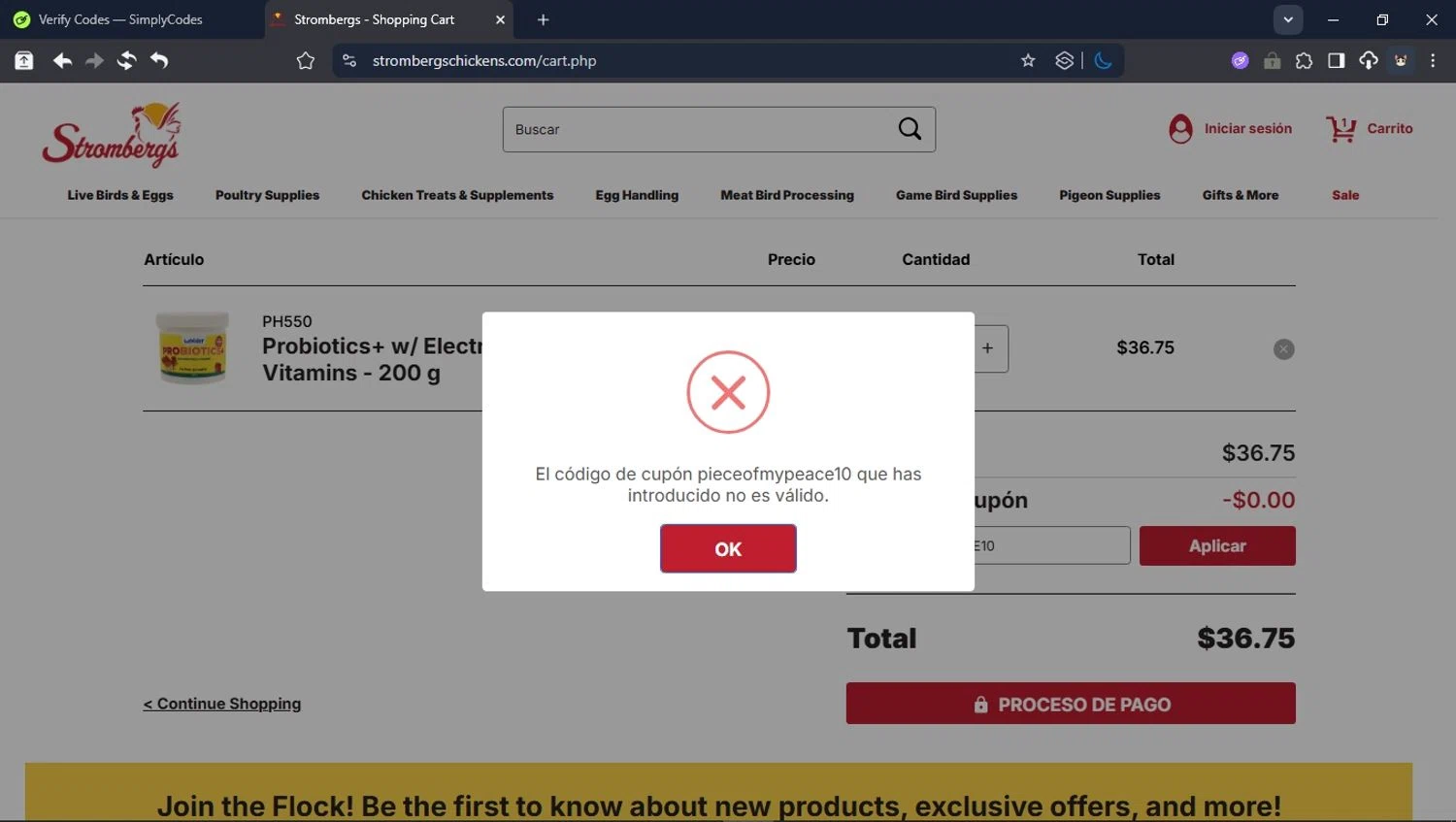Switch to Verify Codes — SimplyCodes tab

120,19
